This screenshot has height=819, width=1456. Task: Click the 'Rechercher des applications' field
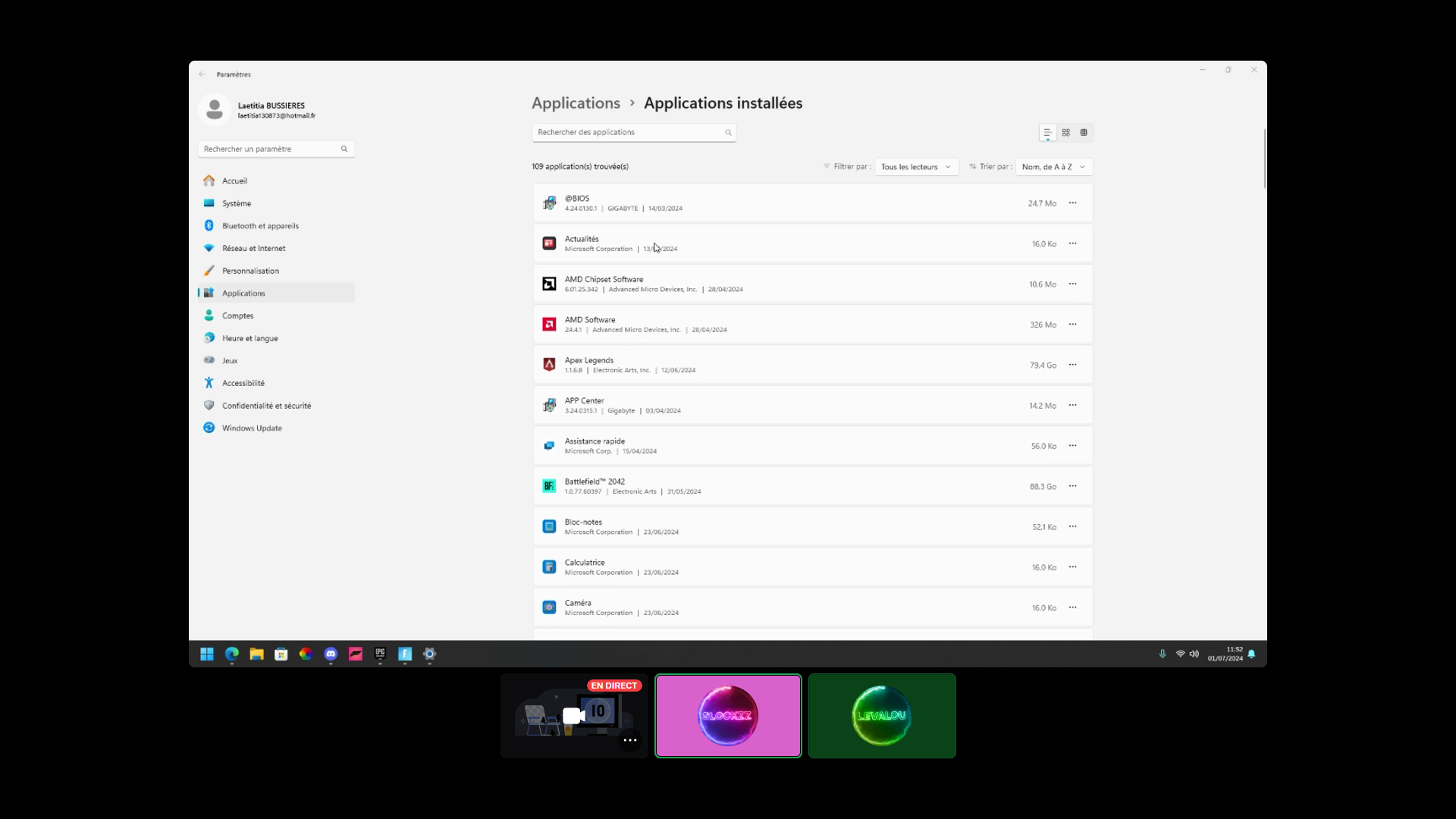(x=634, y=133)
